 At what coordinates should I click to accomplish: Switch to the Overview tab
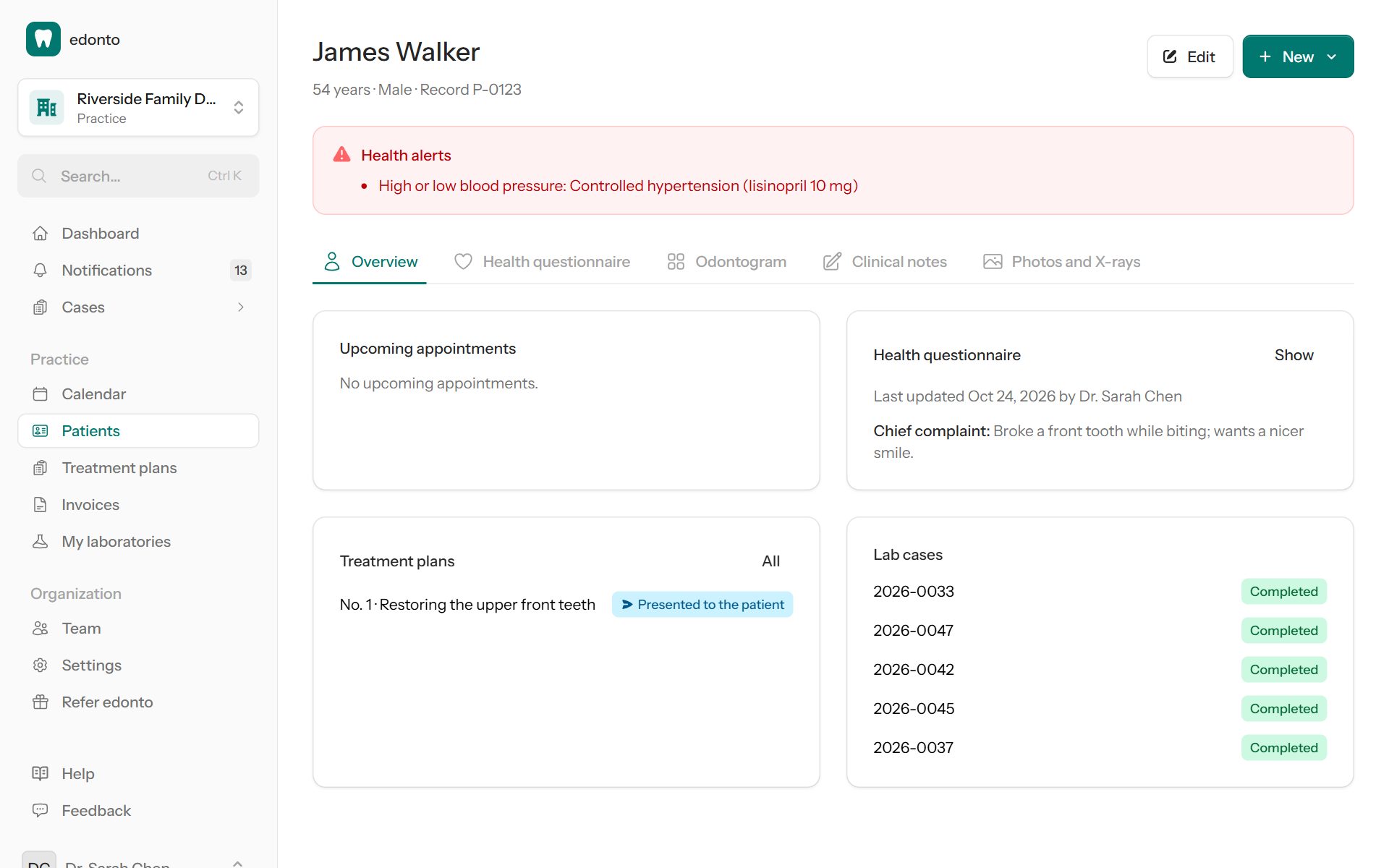pos(370,262)
